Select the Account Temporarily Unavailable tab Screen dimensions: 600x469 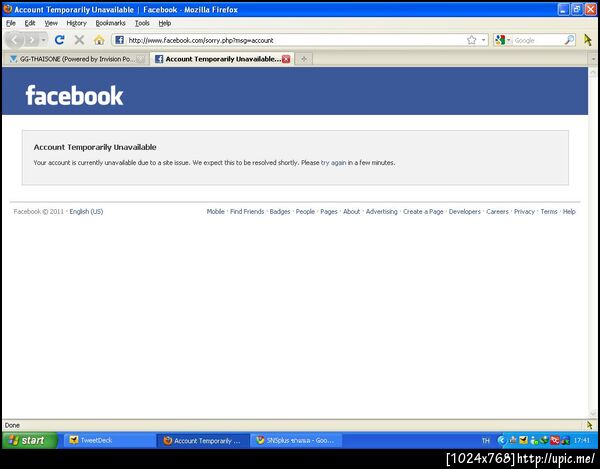coord(222,59)
